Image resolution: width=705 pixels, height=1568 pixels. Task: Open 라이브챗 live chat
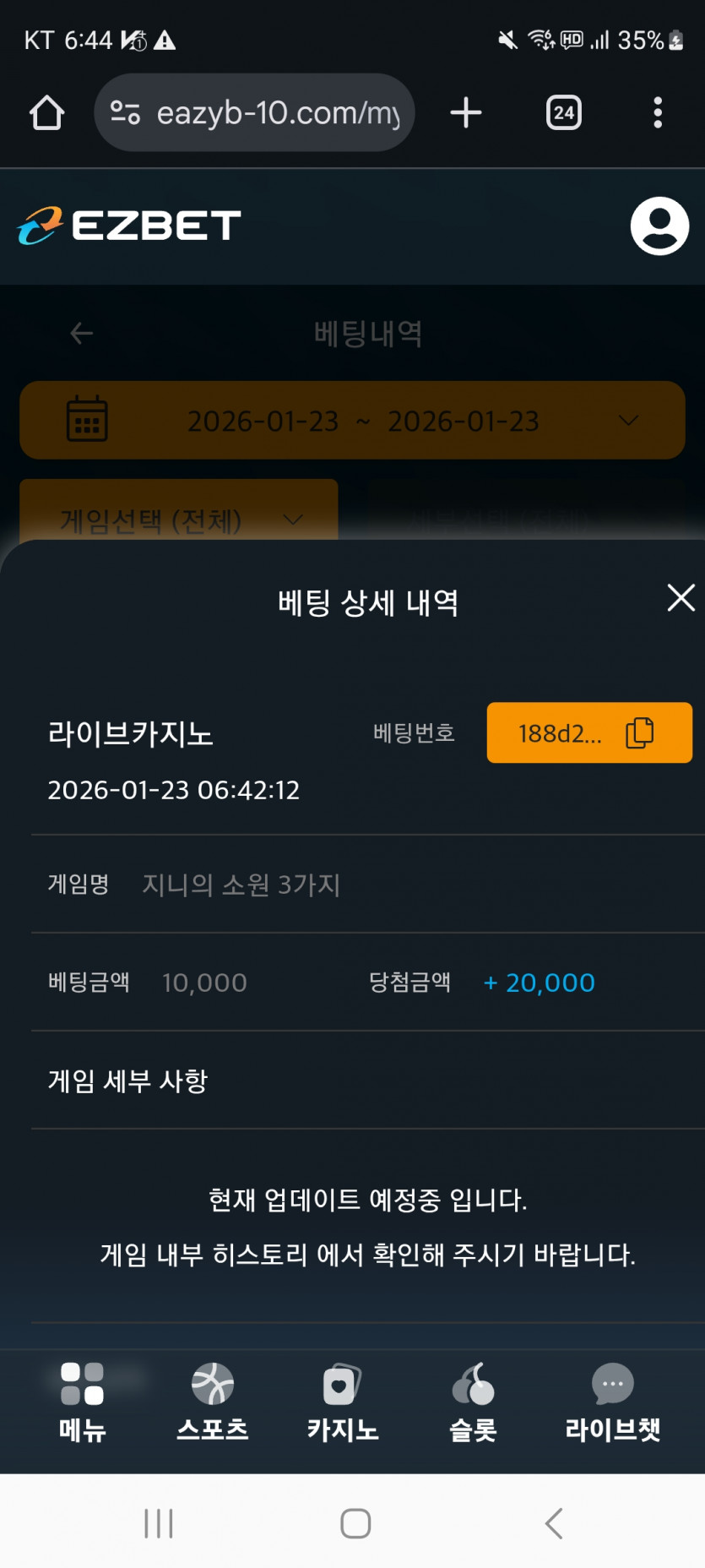pos(612,1402)
